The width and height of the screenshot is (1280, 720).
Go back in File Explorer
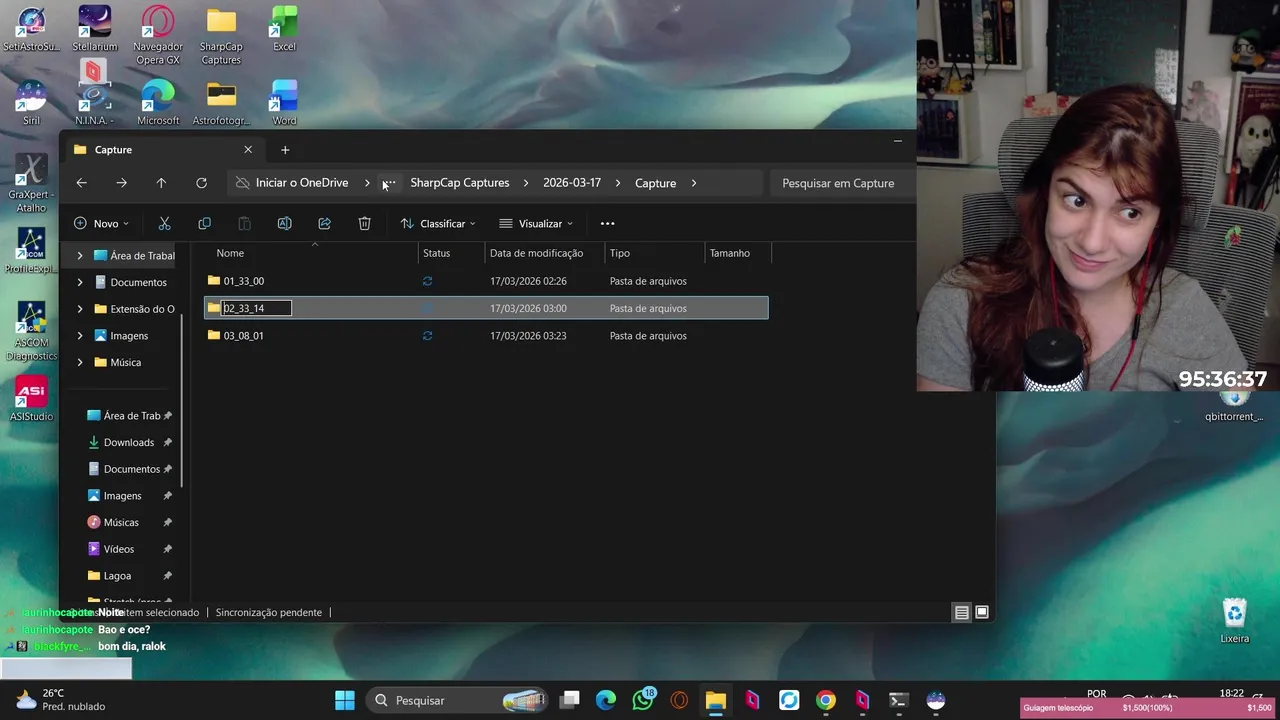click(x=82, y=183)
